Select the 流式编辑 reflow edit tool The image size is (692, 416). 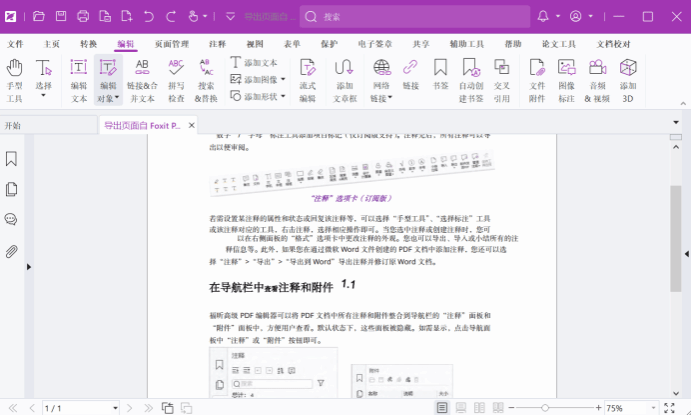pos(307,80)
